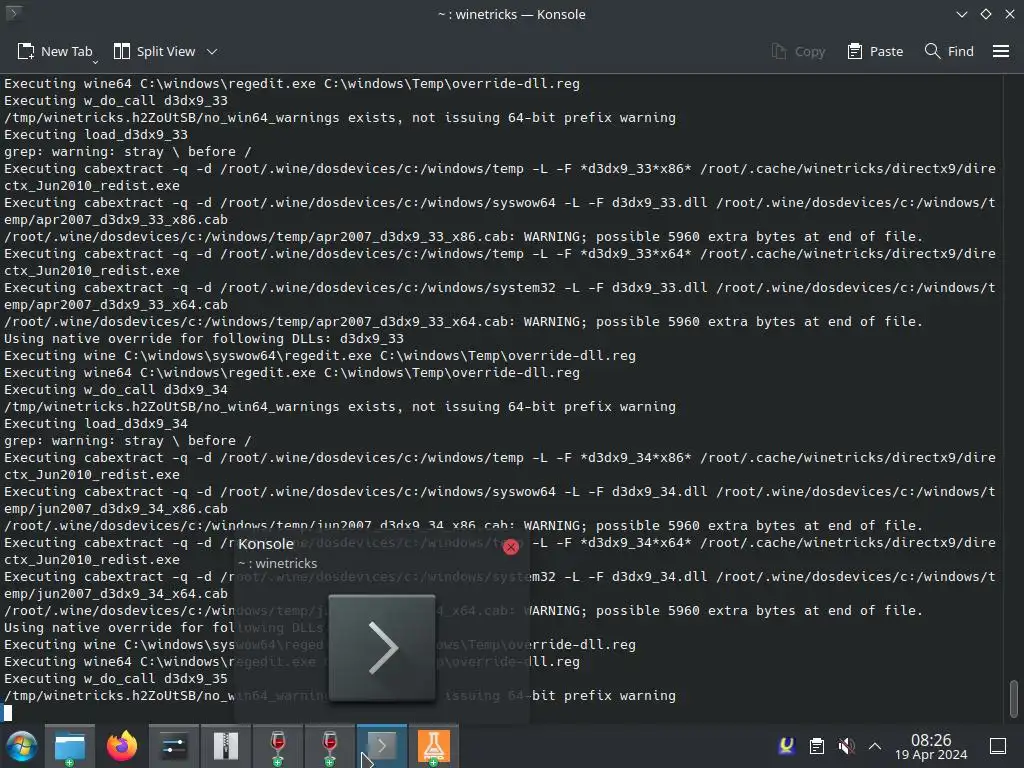
Task: Click Konsole taskbar entry
Action: pos(382,746)
